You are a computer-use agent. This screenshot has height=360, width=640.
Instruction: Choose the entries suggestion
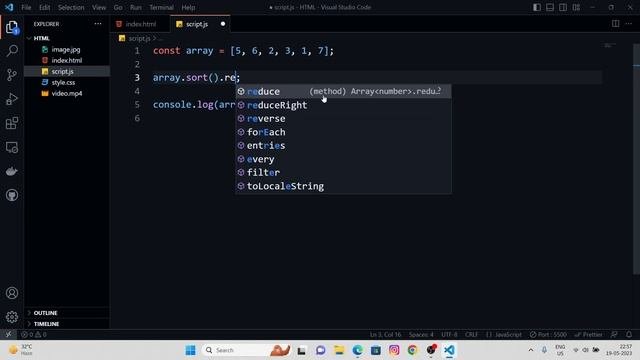(343, 145)
